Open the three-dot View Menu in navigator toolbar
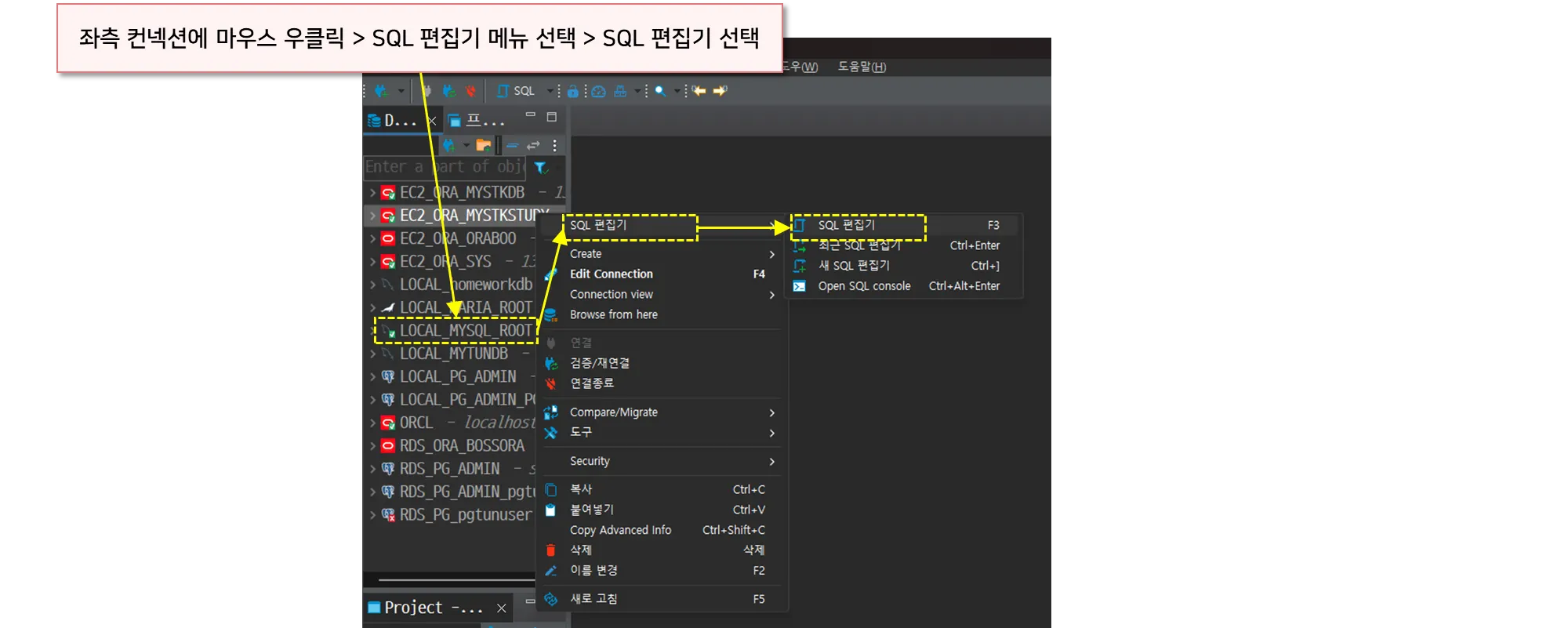1568x628 pixels. point(554,145)
